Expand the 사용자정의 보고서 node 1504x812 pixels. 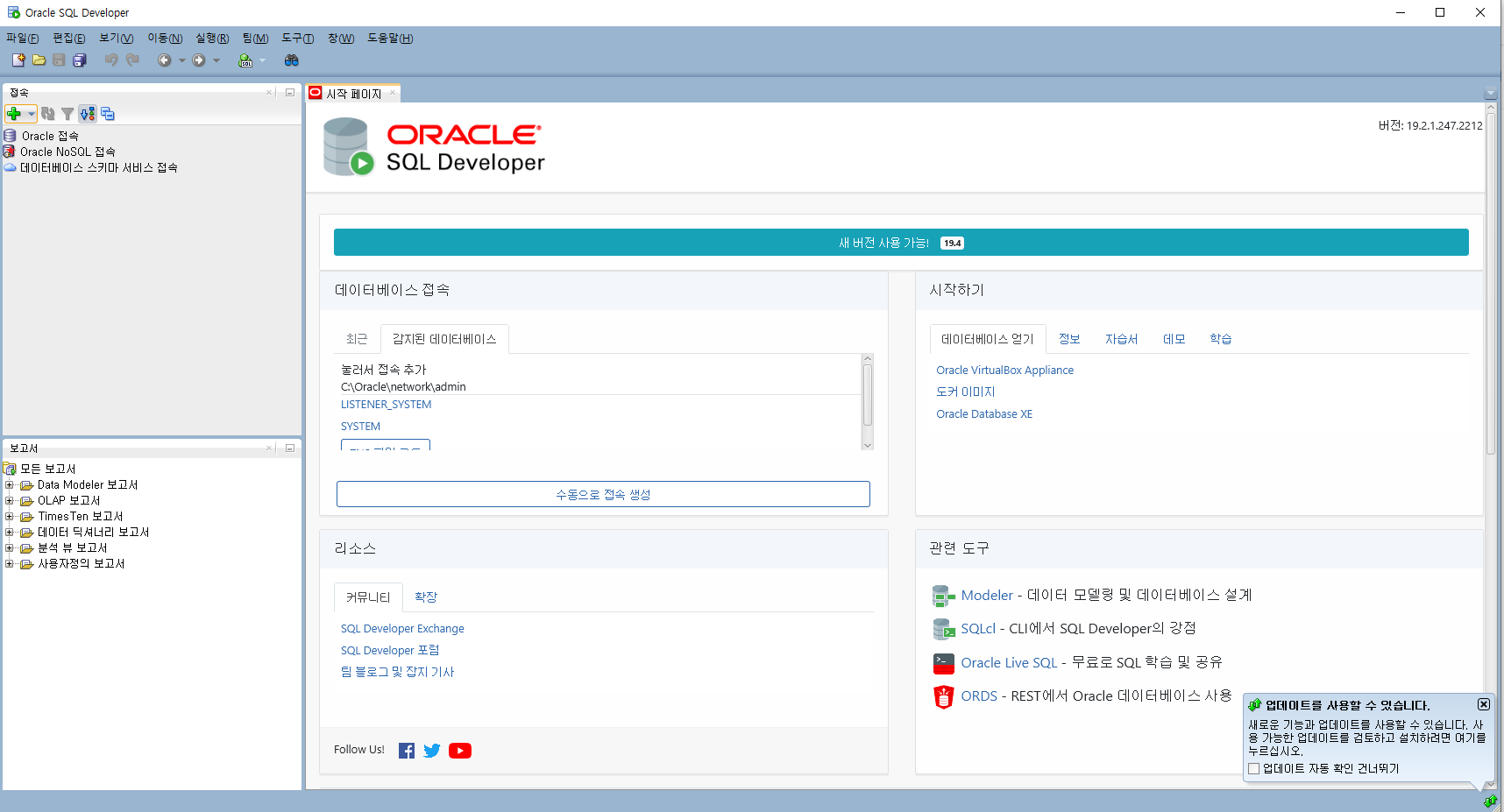coord(10,563)
